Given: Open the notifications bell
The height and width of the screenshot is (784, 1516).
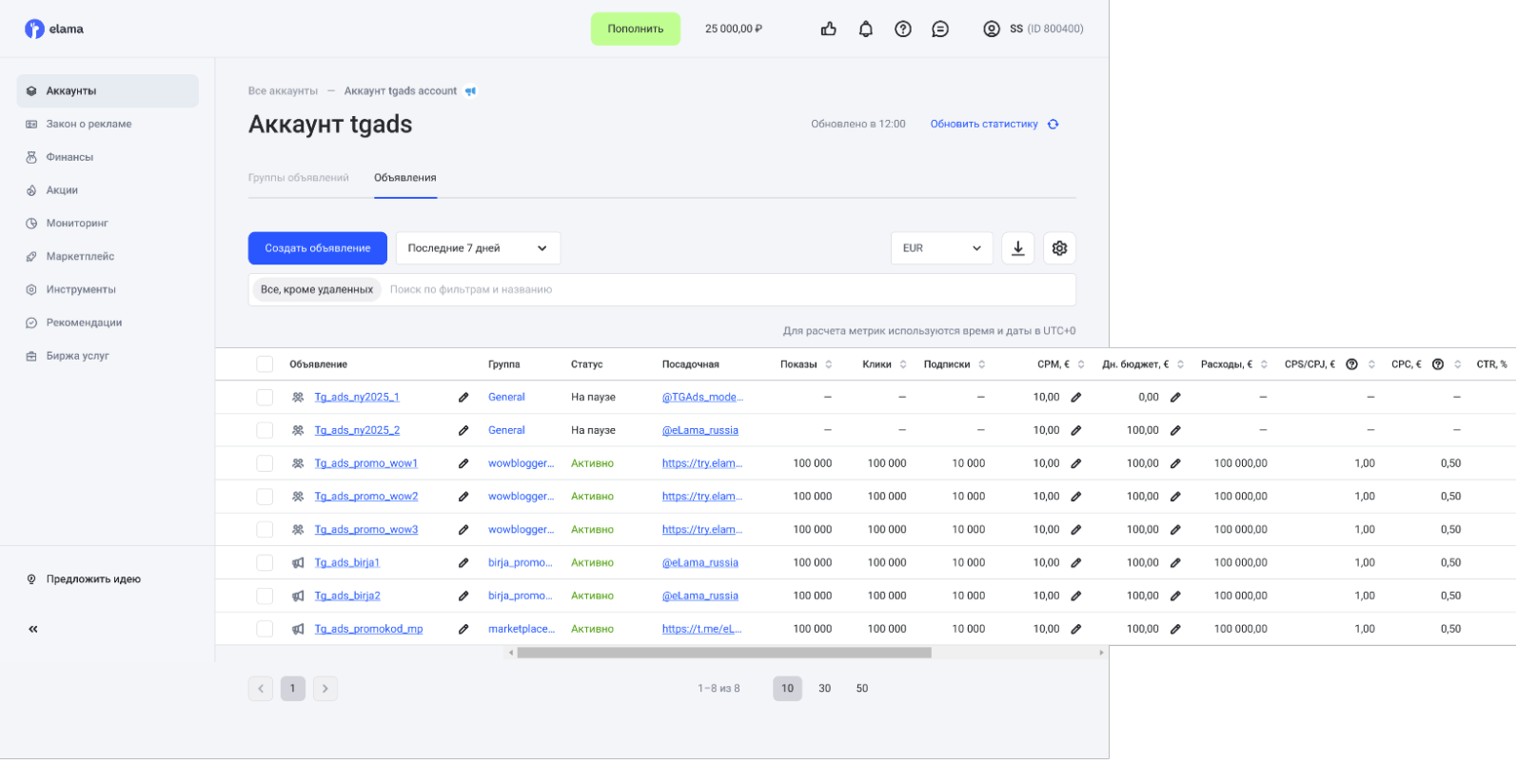Looking at the screenshot, I should pos(866,29).
